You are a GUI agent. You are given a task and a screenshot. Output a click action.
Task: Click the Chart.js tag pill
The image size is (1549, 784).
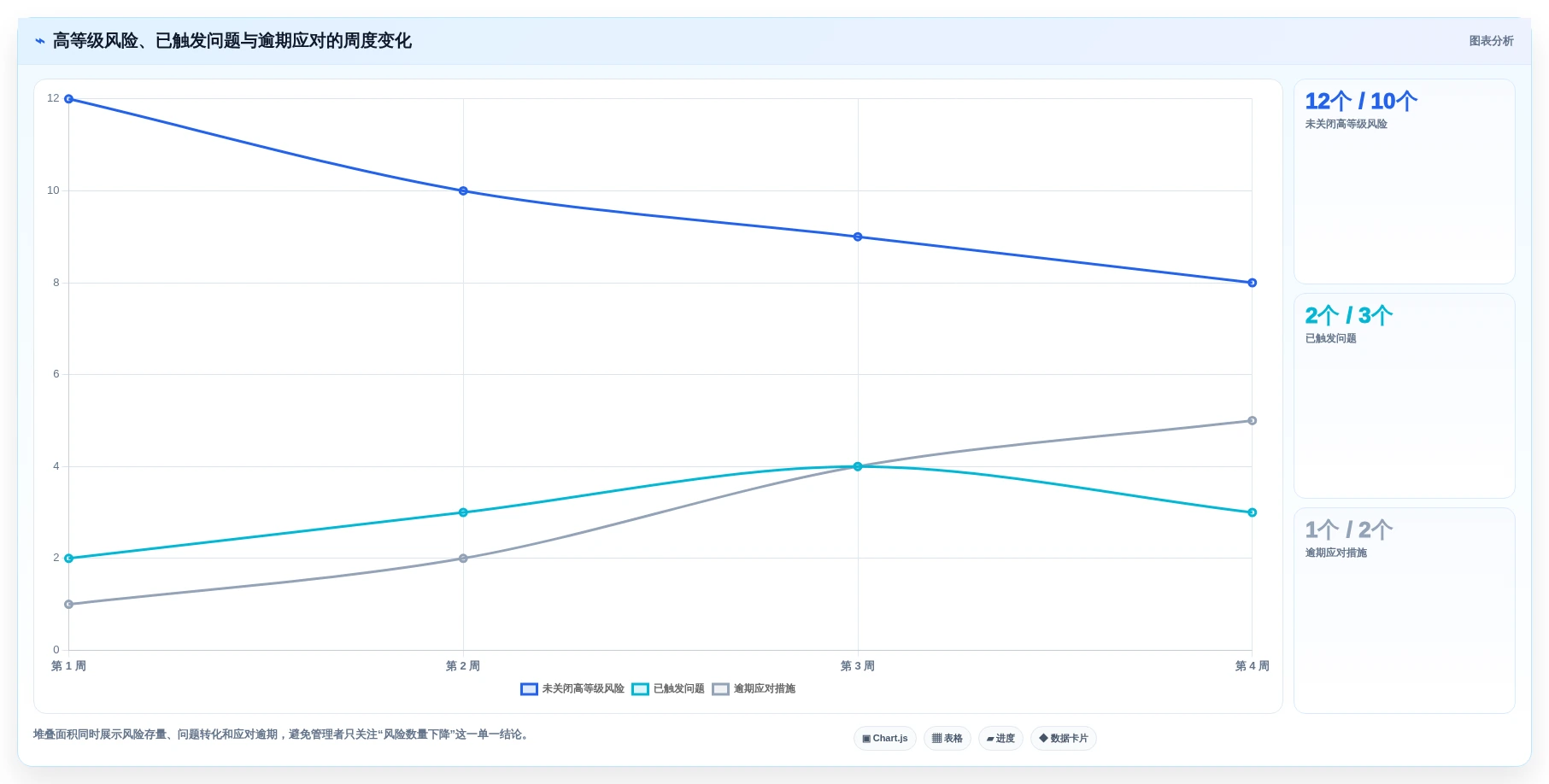[x=885, y=739]
